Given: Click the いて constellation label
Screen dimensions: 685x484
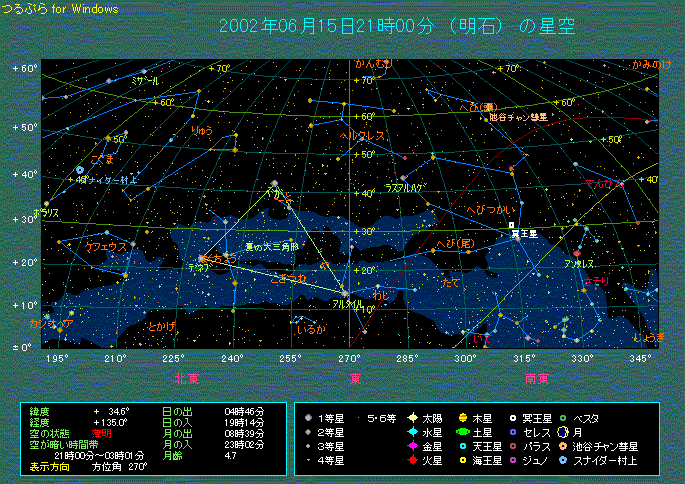Looking at the screenshot, I should point(482,339).
